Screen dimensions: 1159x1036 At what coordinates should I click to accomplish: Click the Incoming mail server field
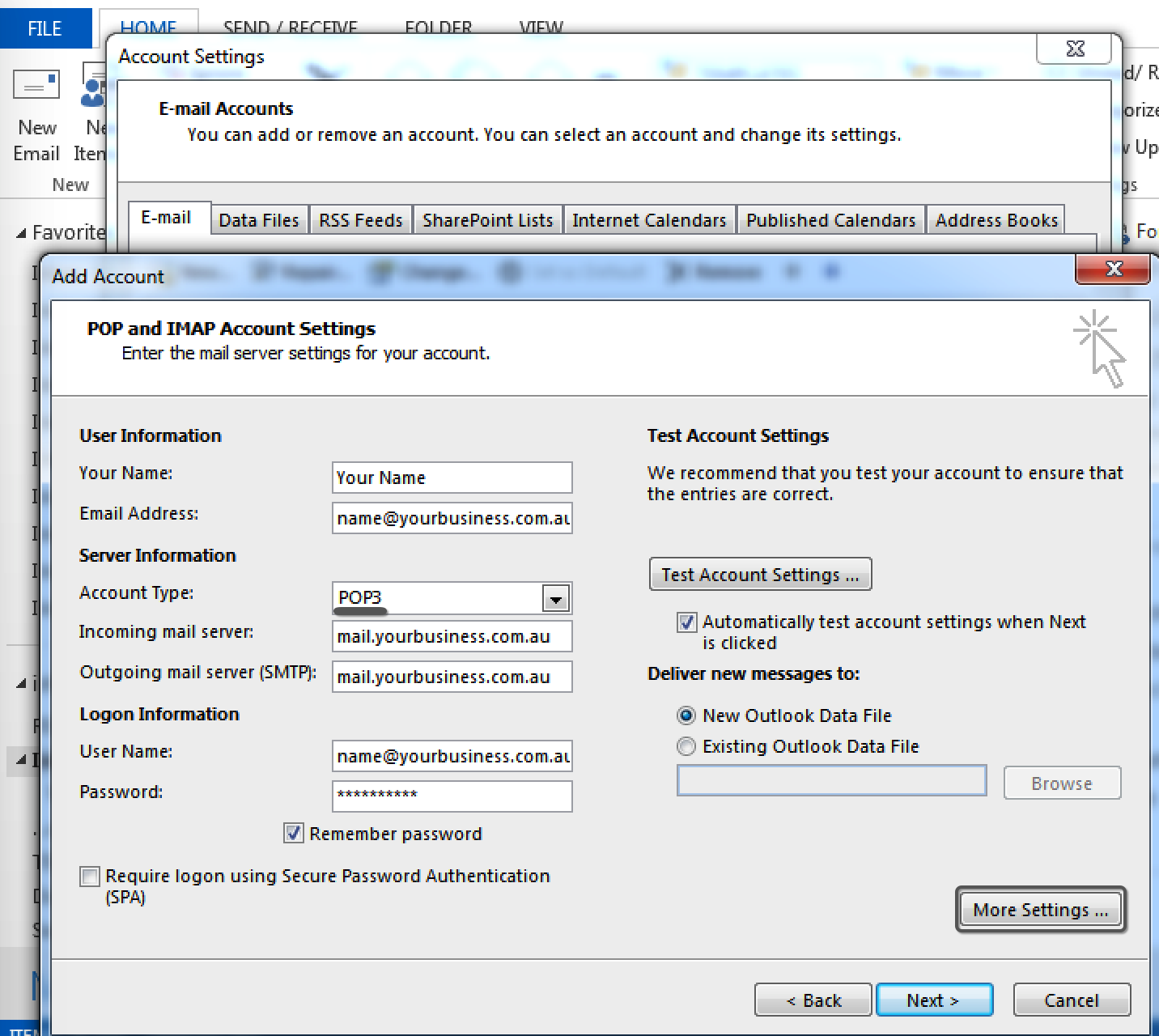point(452,636)
